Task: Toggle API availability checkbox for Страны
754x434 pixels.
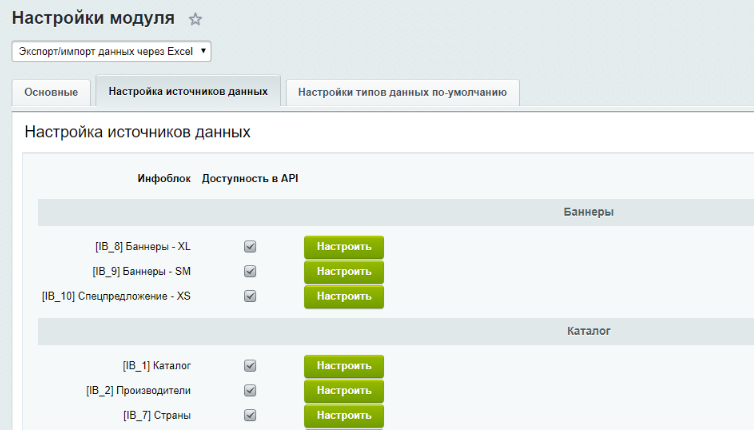Action: click(x=251, y=415)
